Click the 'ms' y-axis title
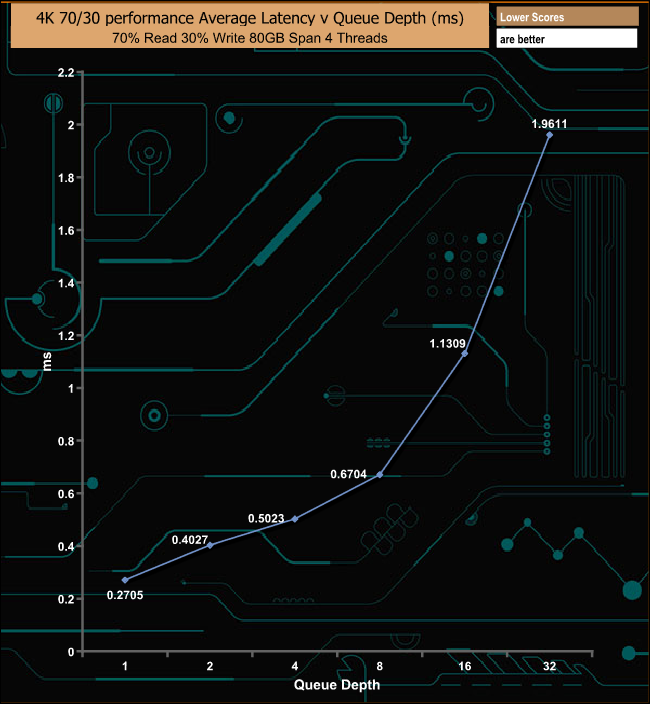Viewport: 650px width, 704px height. (x=47, y=362)
